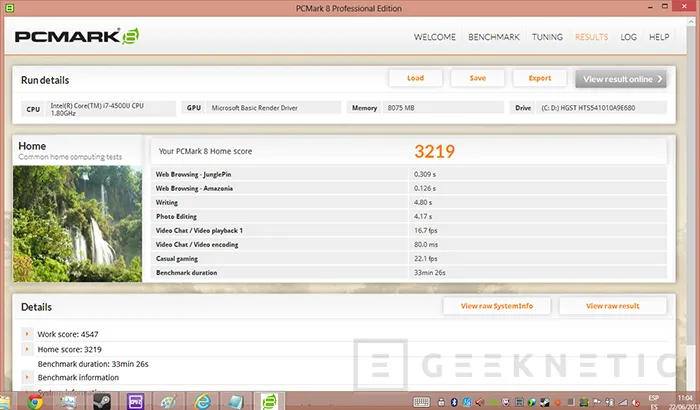Click the Drive value HGST HTS541010A9E680
This screenshot has height=410, width=700.
(601, 108)
